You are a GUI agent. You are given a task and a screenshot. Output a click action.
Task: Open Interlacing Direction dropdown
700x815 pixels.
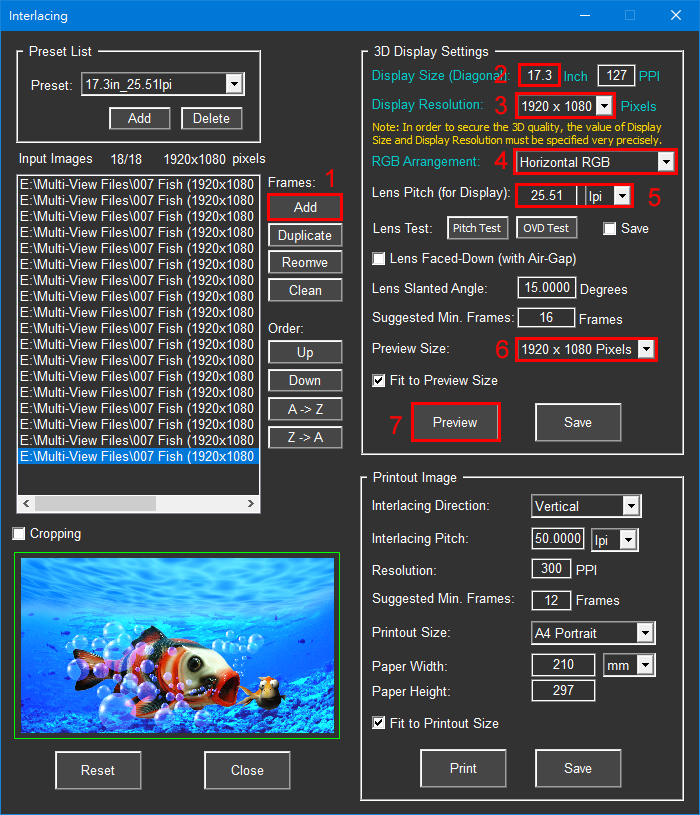[631, 506]
